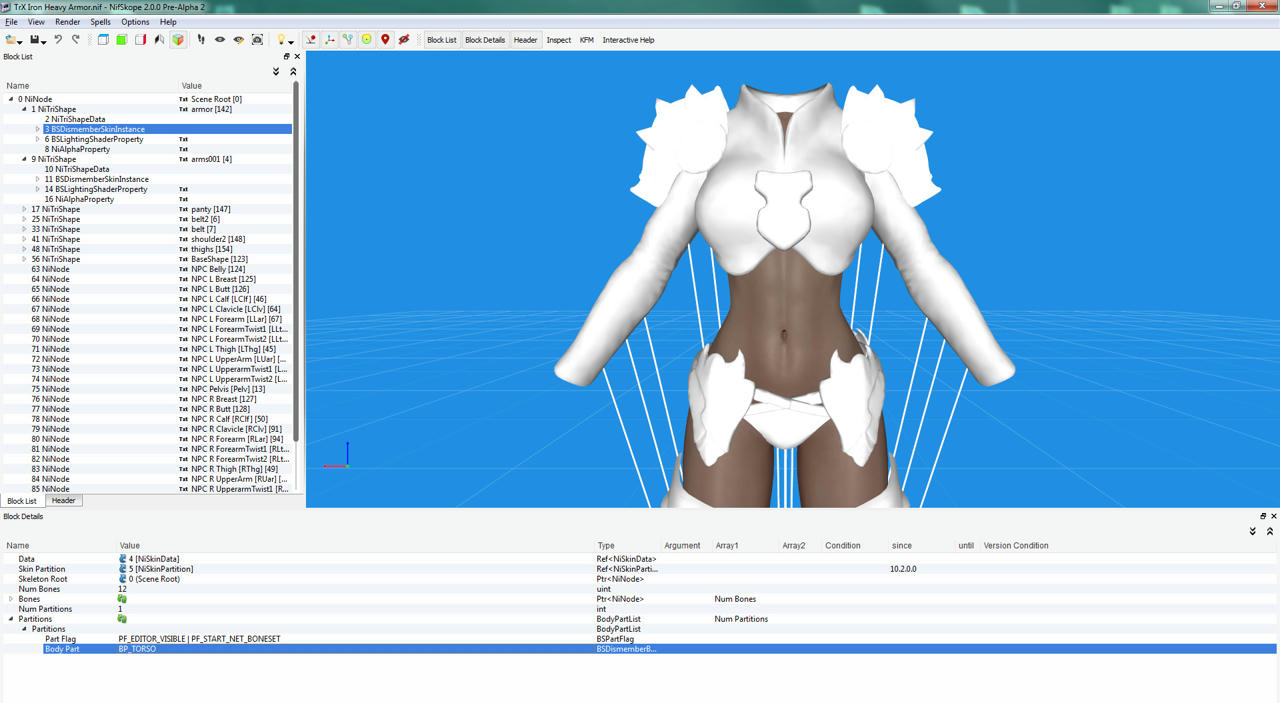Click the Undo arrow icon
The image size is (1280, 703).
(x=58, y=40)
